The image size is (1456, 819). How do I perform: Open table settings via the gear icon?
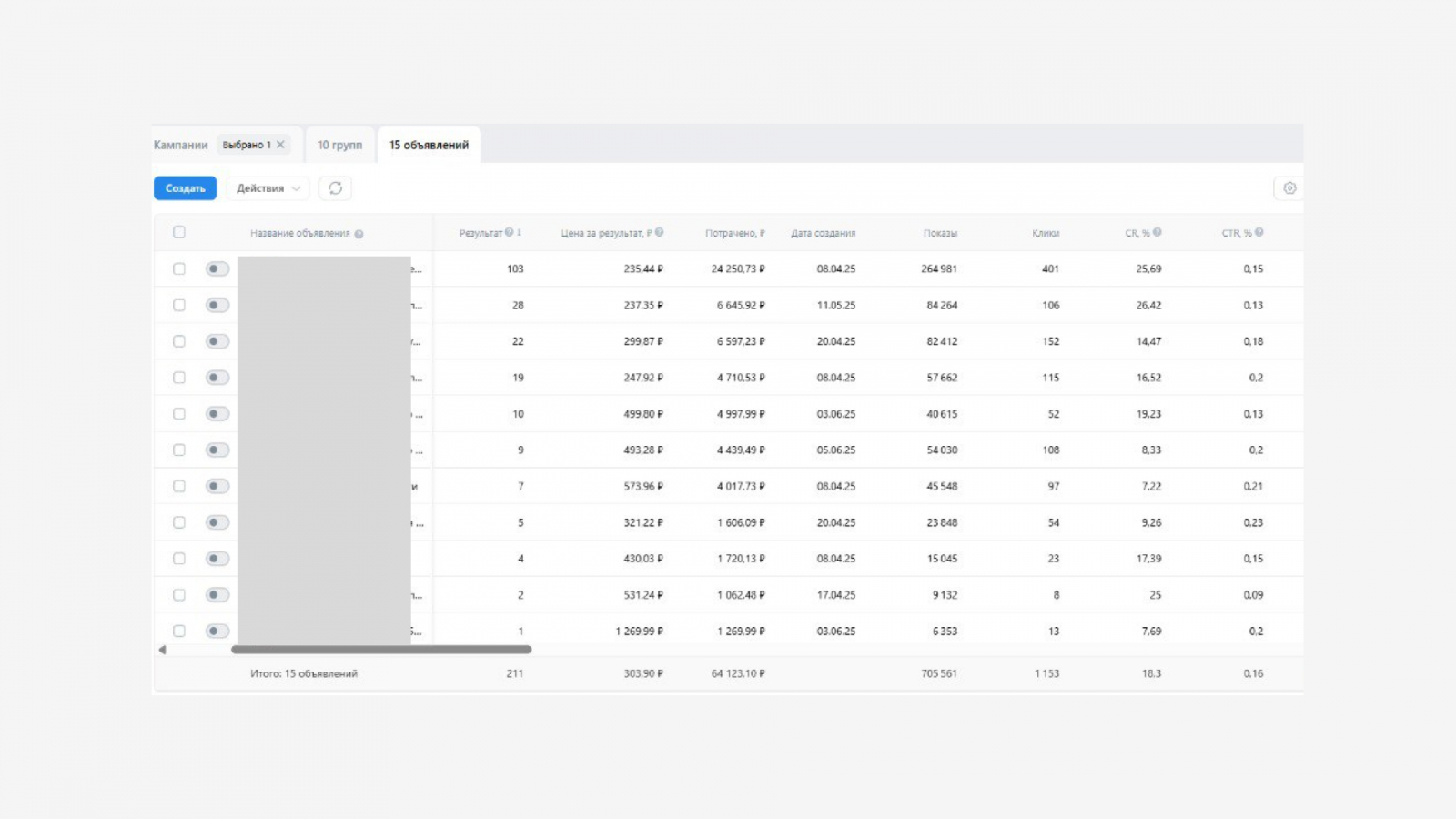click(1289, 188)
